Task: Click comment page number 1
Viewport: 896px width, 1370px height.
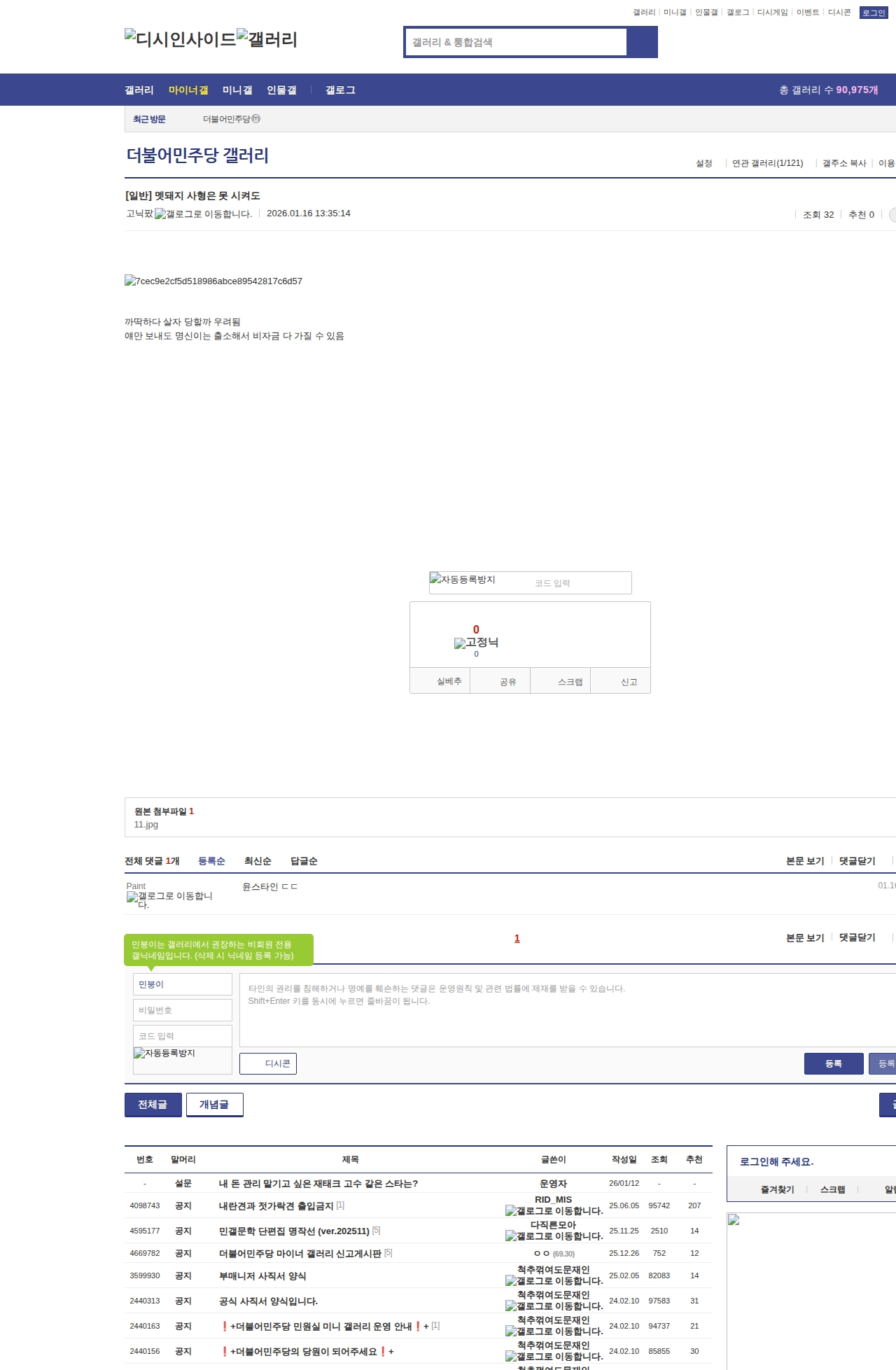Action: point(517,938)
